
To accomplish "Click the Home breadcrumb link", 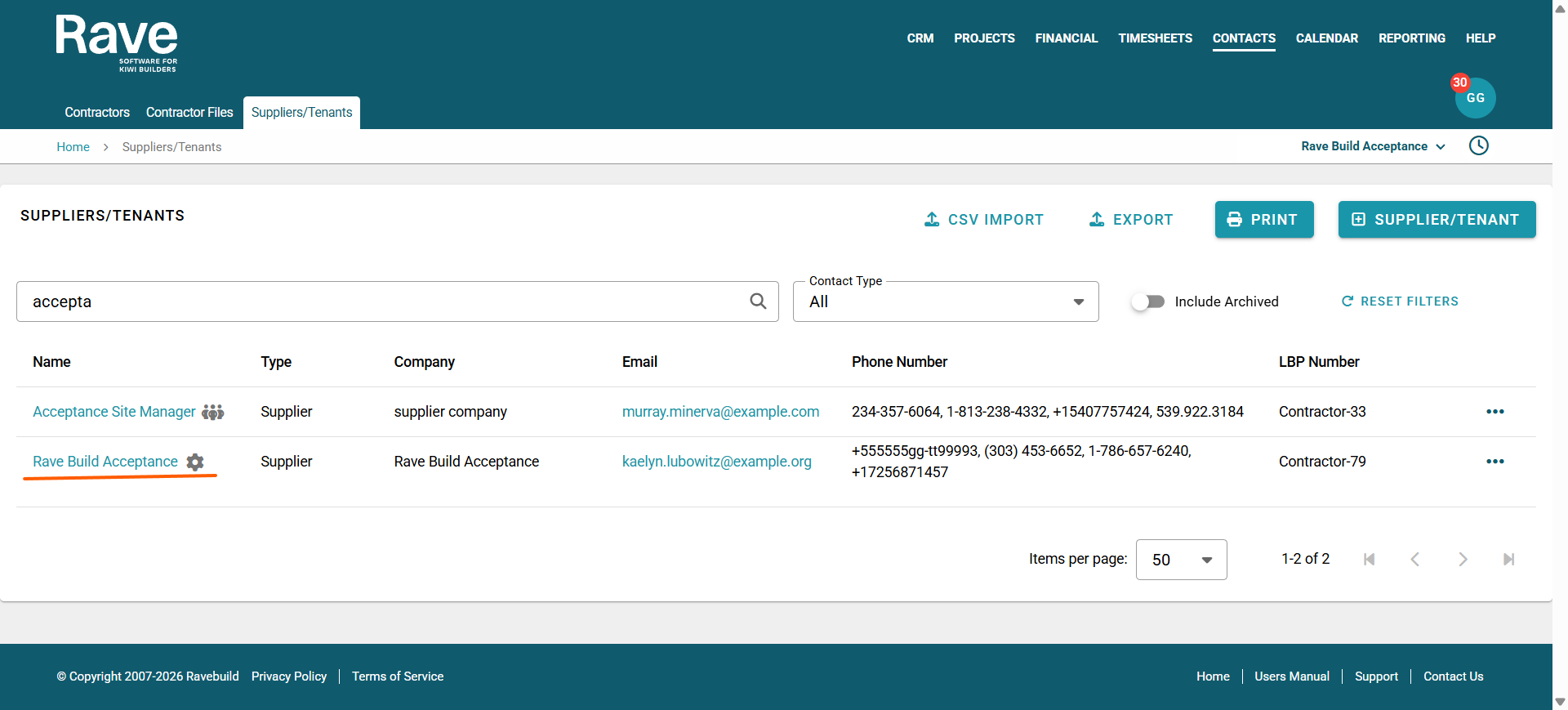I will point(73,147).
